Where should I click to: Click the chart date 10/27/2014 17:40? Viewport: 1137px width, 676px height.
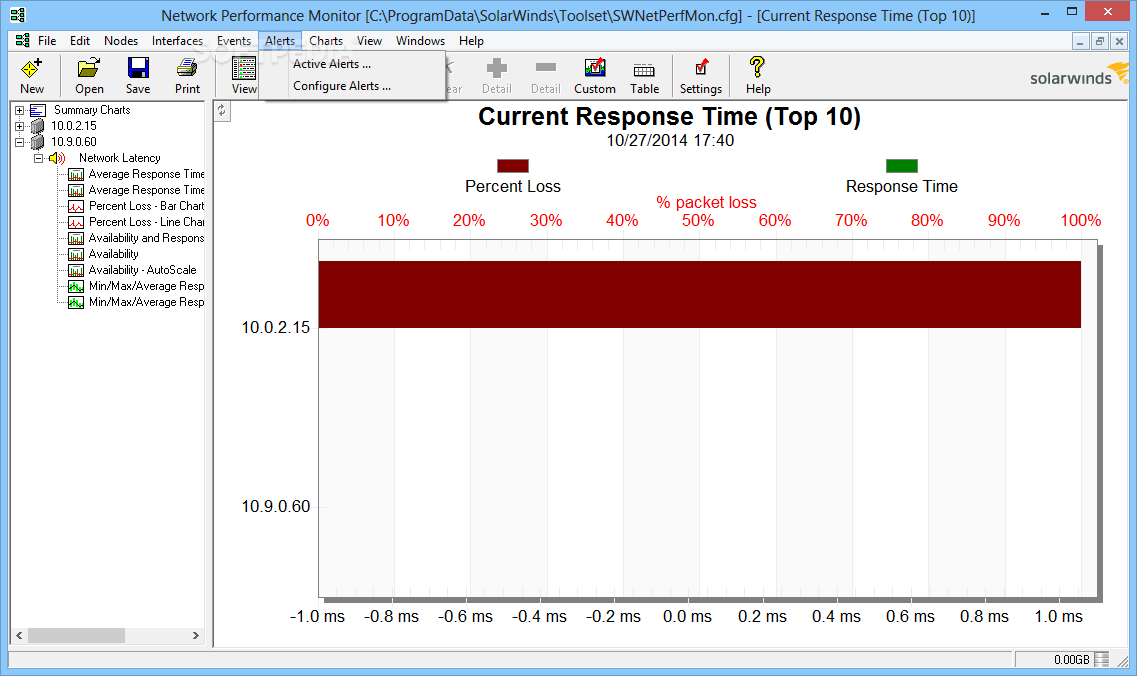pyautogui.click(x=670, y=141)
